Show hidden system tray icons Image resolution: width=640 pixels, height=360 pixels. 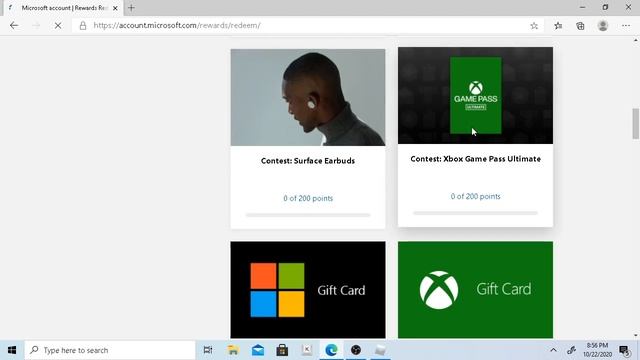pyautogui.click(x=553, y=350)
